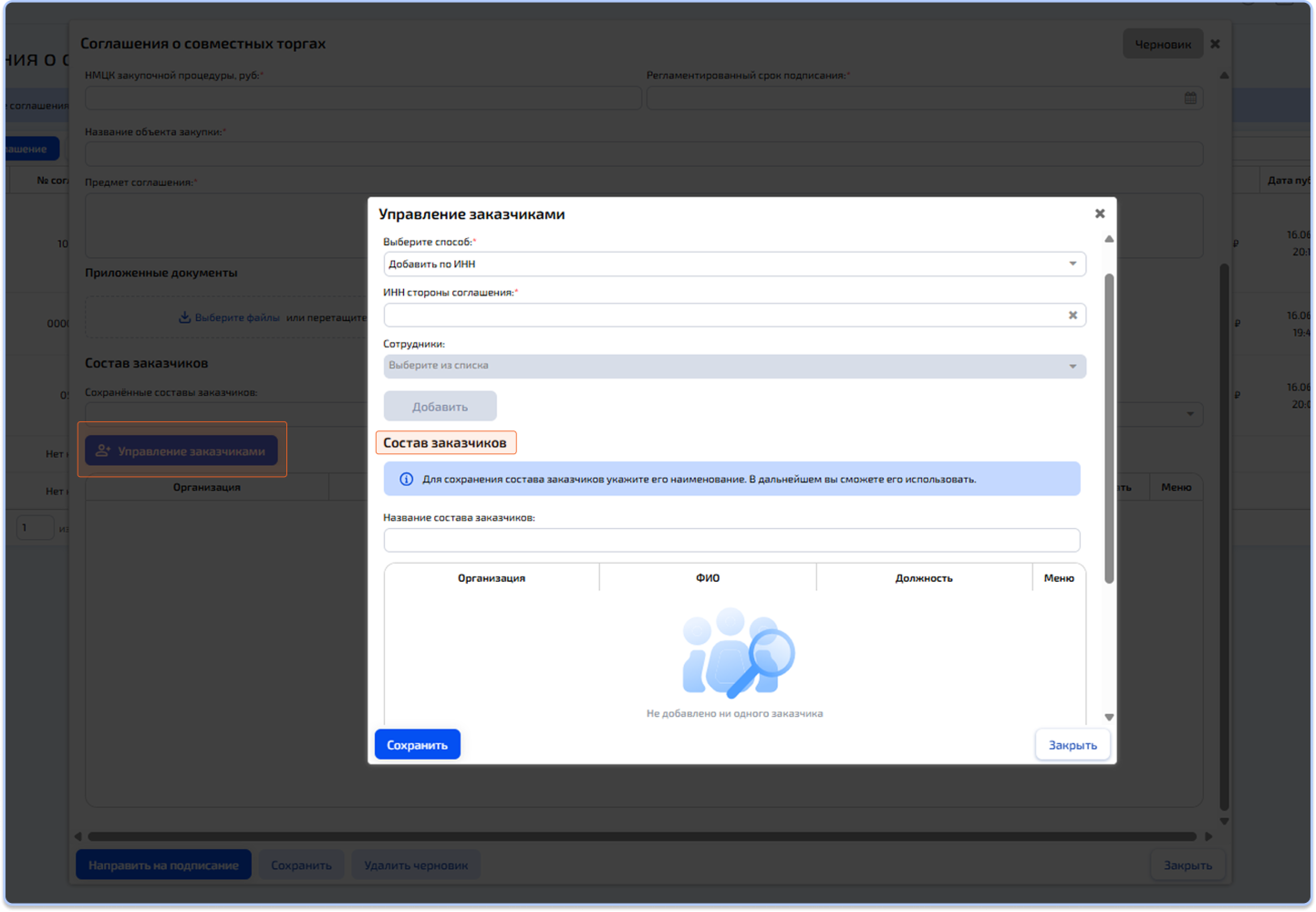
Task: Click the Меню column header in dialog
Action: click(x=1059, y=577)
